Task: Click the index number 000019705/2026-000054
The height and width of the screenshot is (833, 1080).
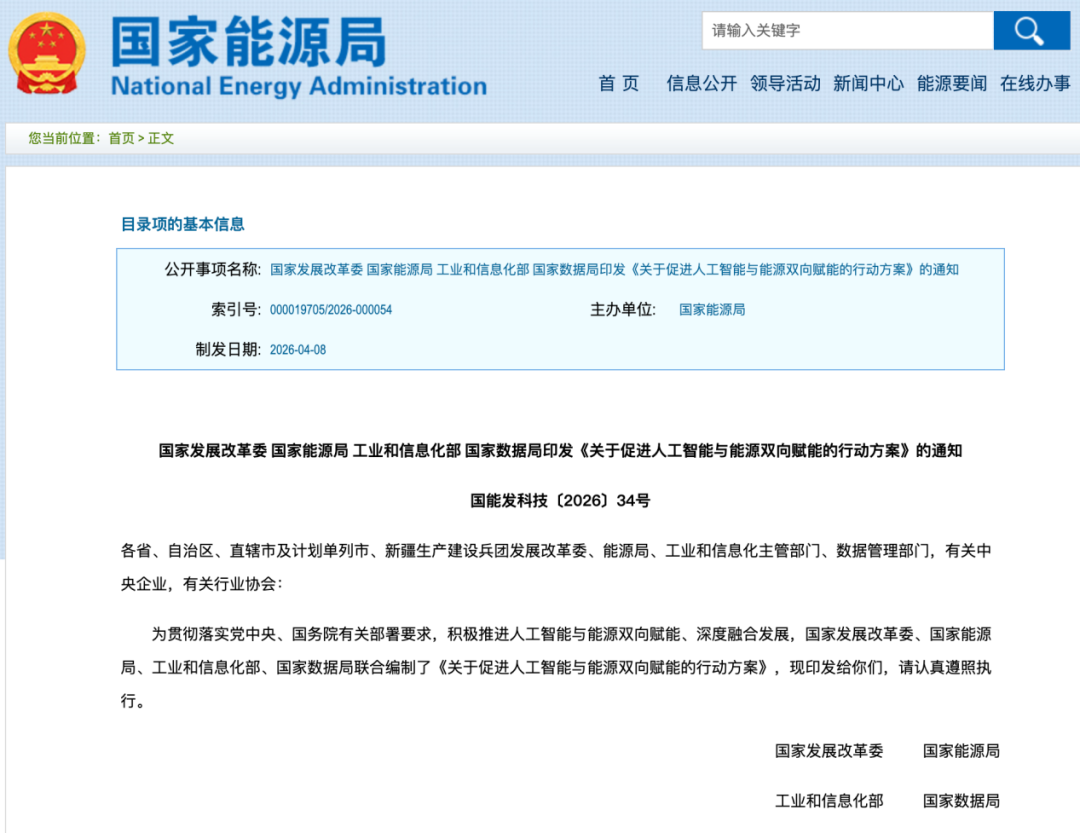Action: pyautogui.click(x=331, y=310)
